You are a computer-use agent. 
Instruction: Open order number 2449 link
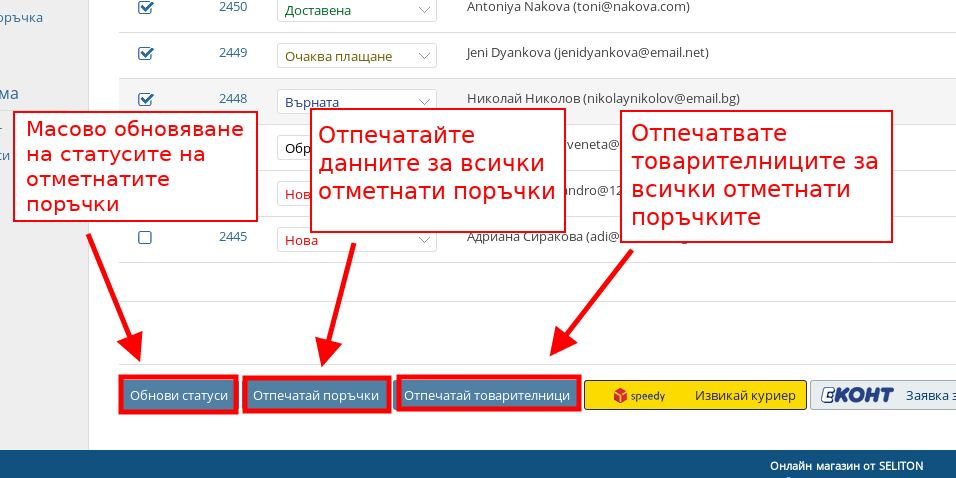233,53
